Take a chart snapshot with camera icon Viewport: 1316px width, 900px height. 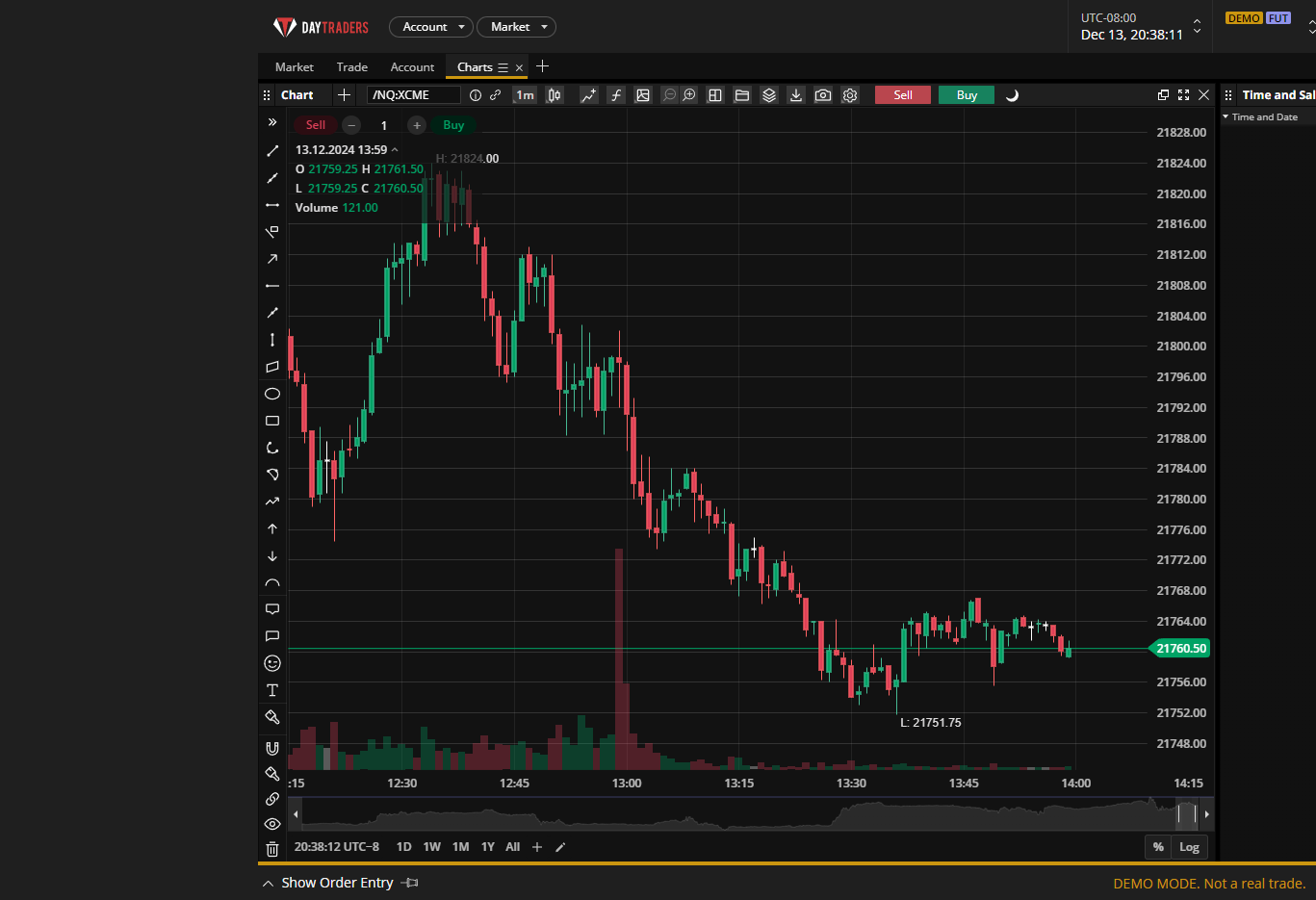[823, 95]
